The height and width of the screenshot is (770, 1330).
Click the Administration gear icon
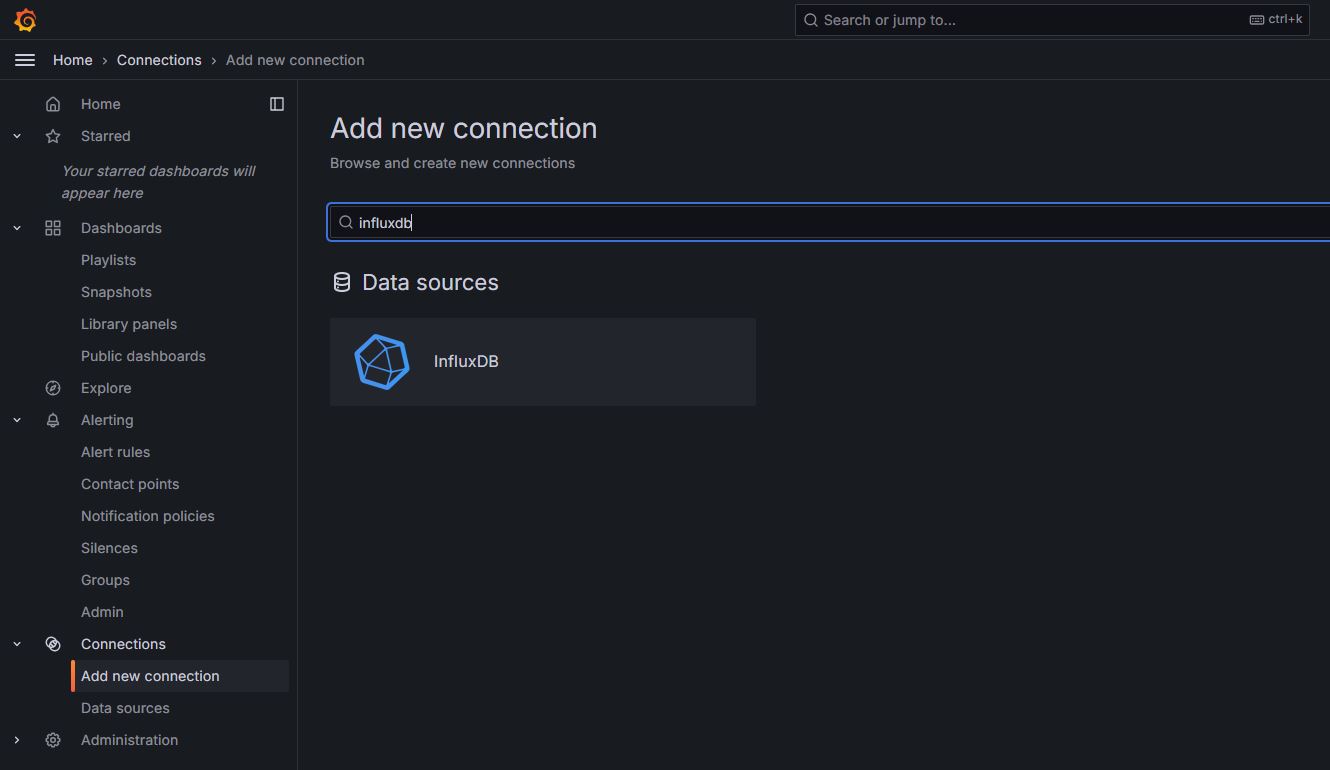click(53, 740)
